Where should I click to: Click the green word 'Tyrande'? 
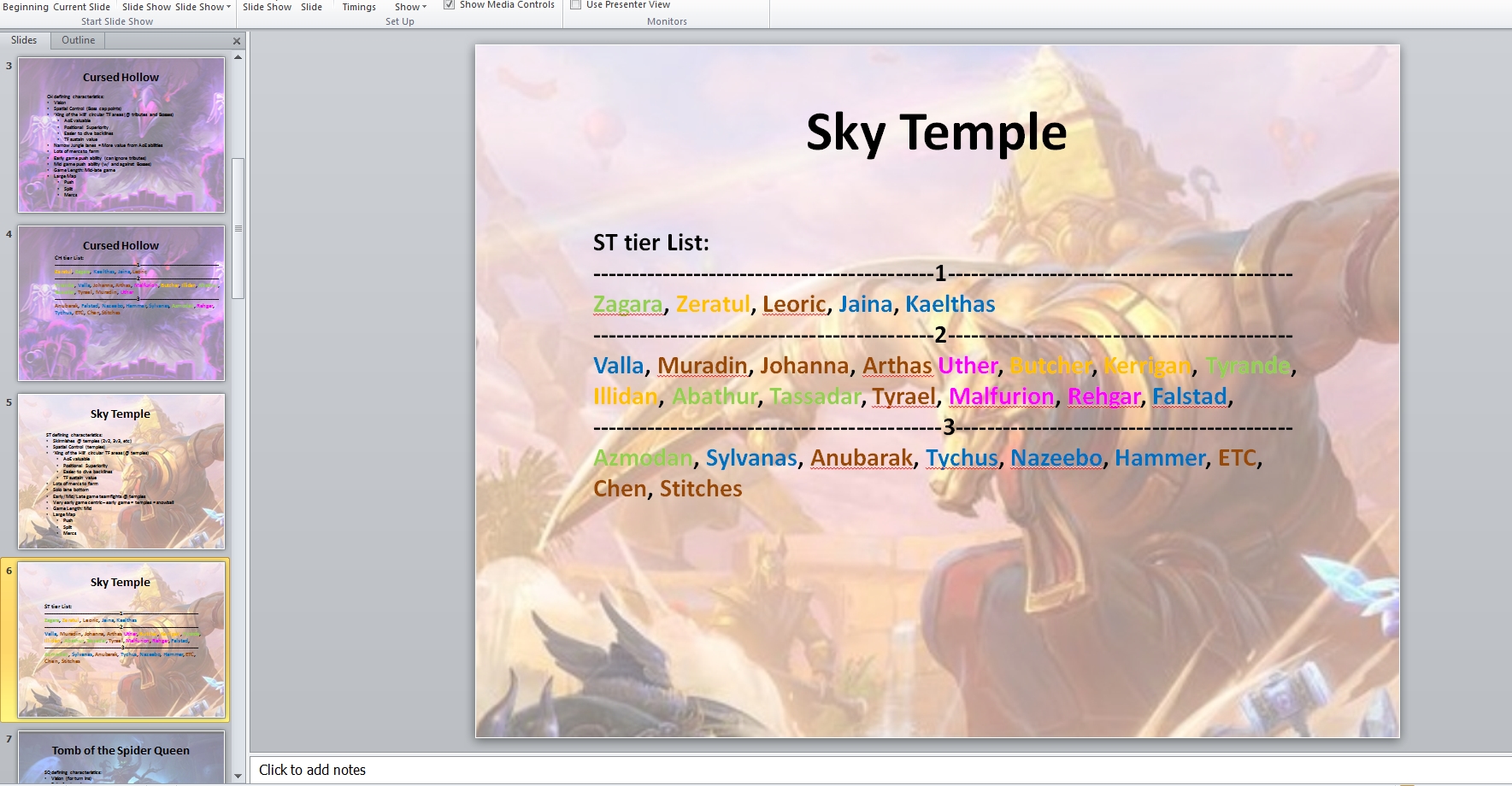(1248, 366)
